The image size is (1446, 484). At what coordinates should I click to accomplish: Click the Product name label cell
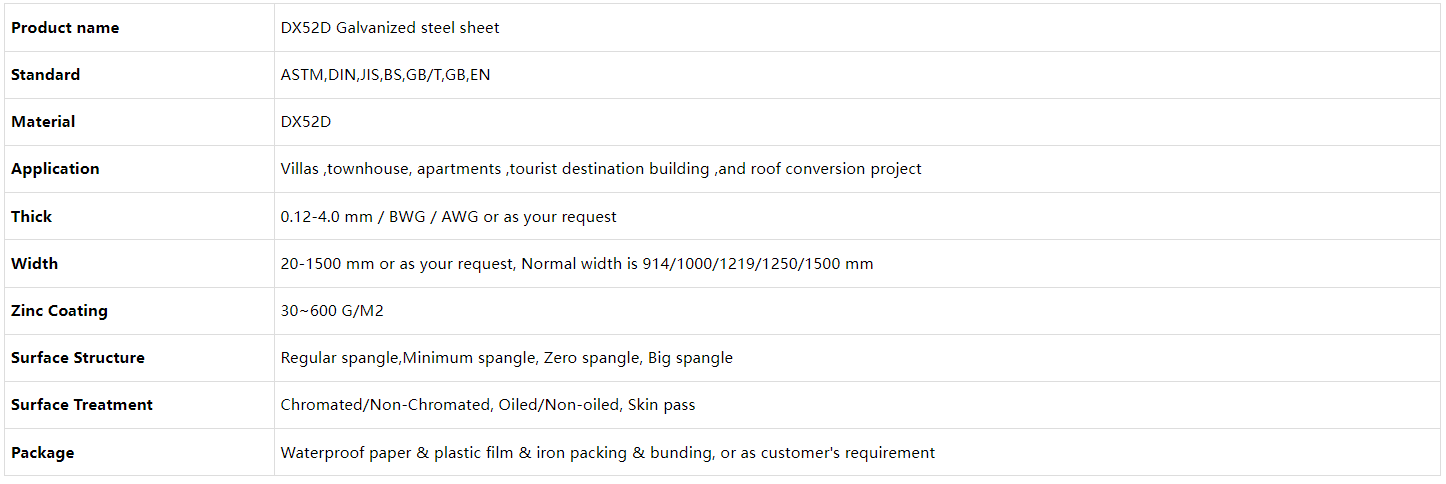click(140, 28)
